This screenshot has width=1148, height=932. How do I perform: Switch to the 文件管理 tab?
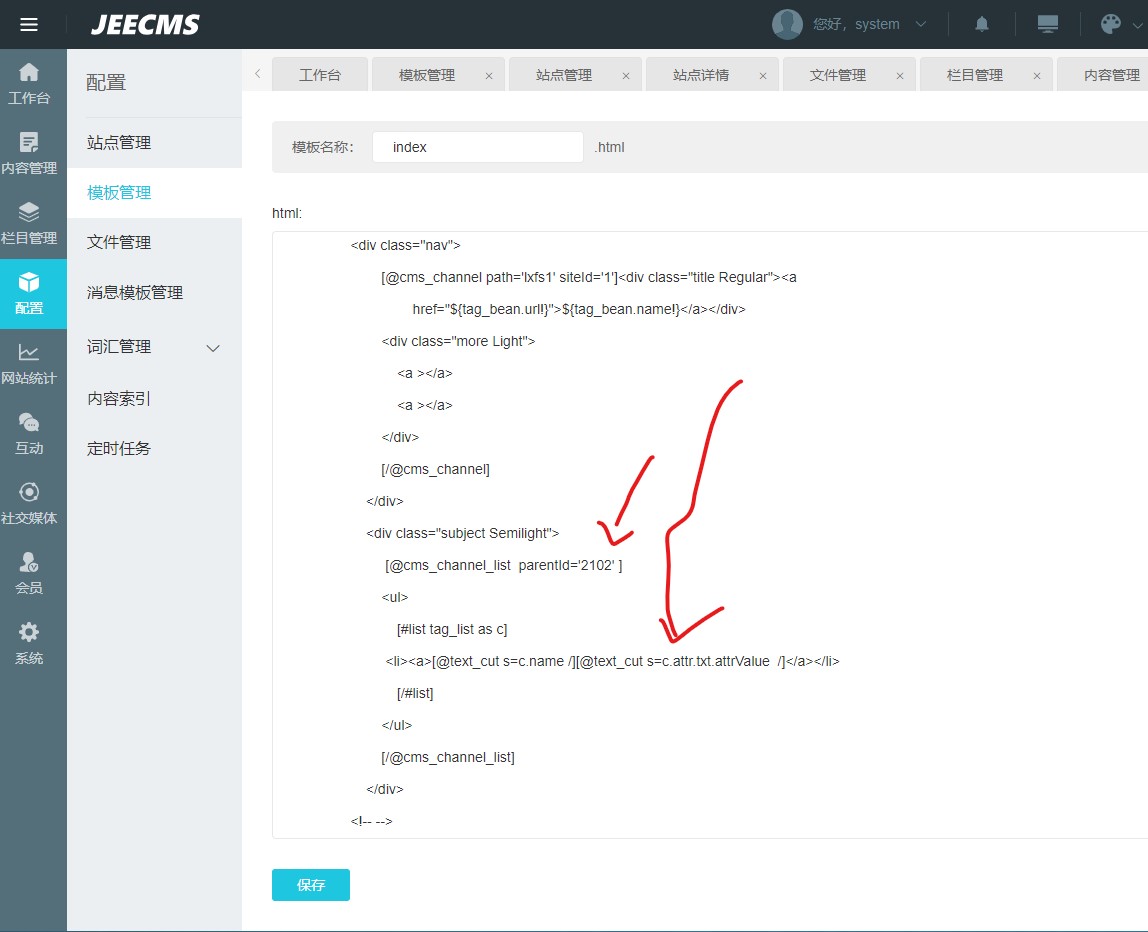tap(838, 75)
